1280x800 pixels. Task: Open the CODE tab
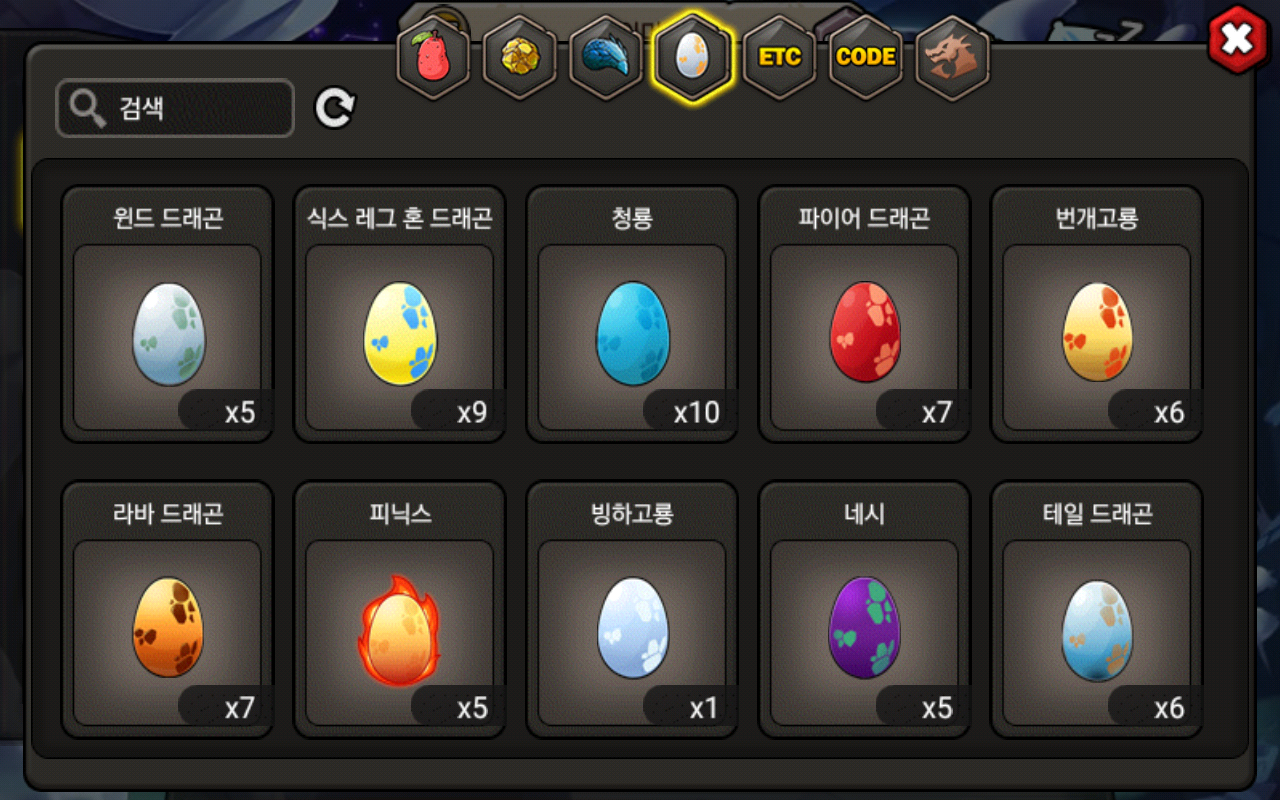pos(865,58)
